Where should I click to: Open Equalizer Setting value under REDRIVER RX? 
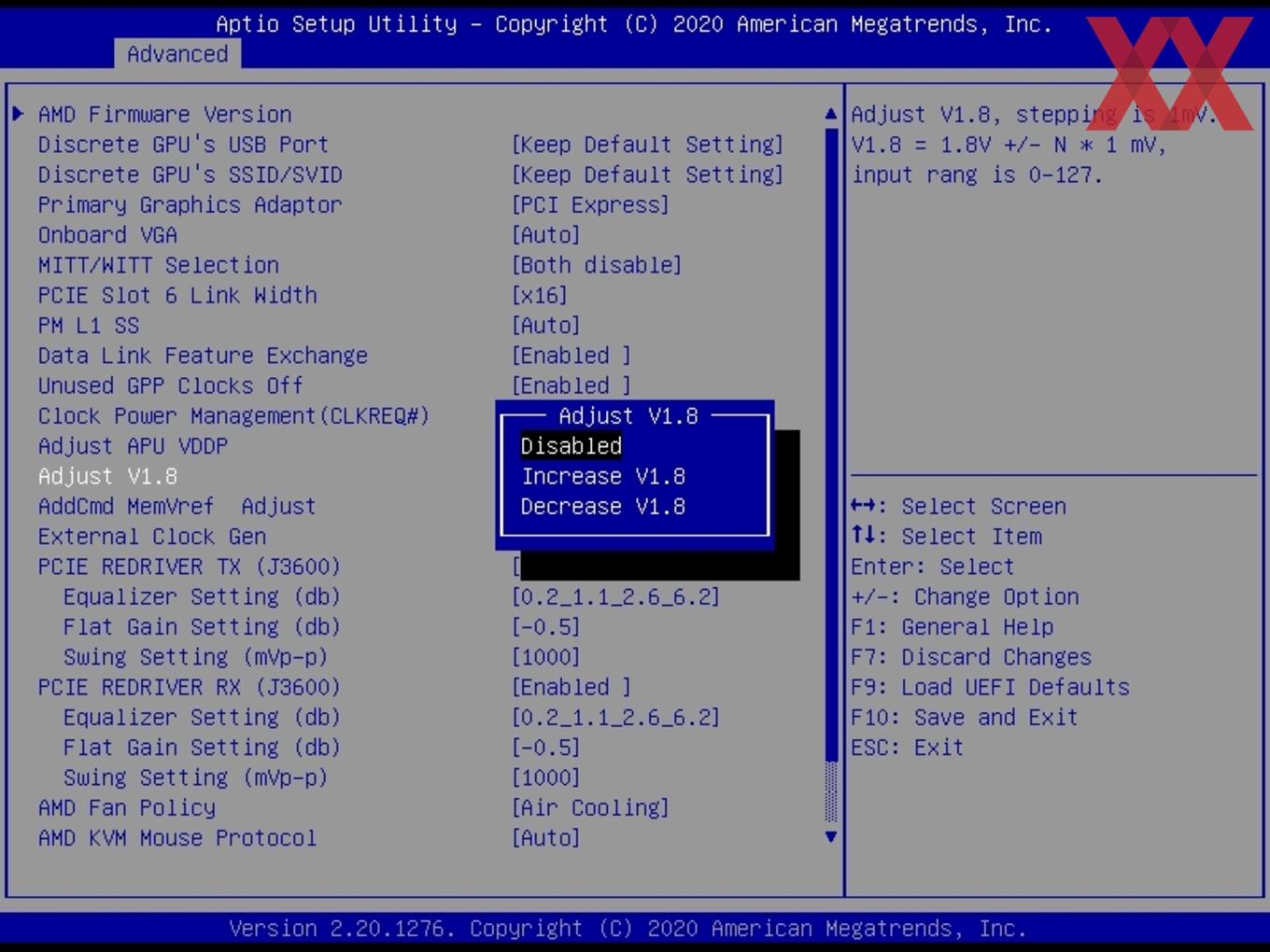[x=615, y=718]
